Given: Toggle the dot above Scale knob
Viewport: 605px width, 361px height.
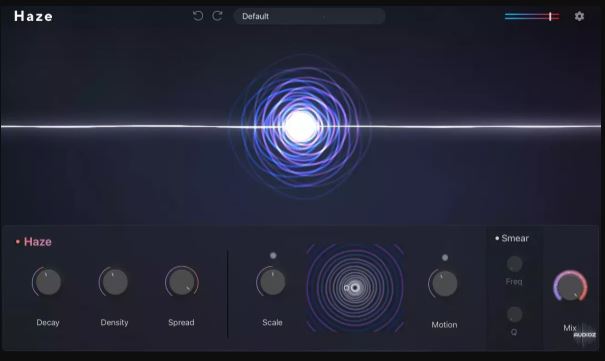Looking at the screenshot, I should pos(273,255).
